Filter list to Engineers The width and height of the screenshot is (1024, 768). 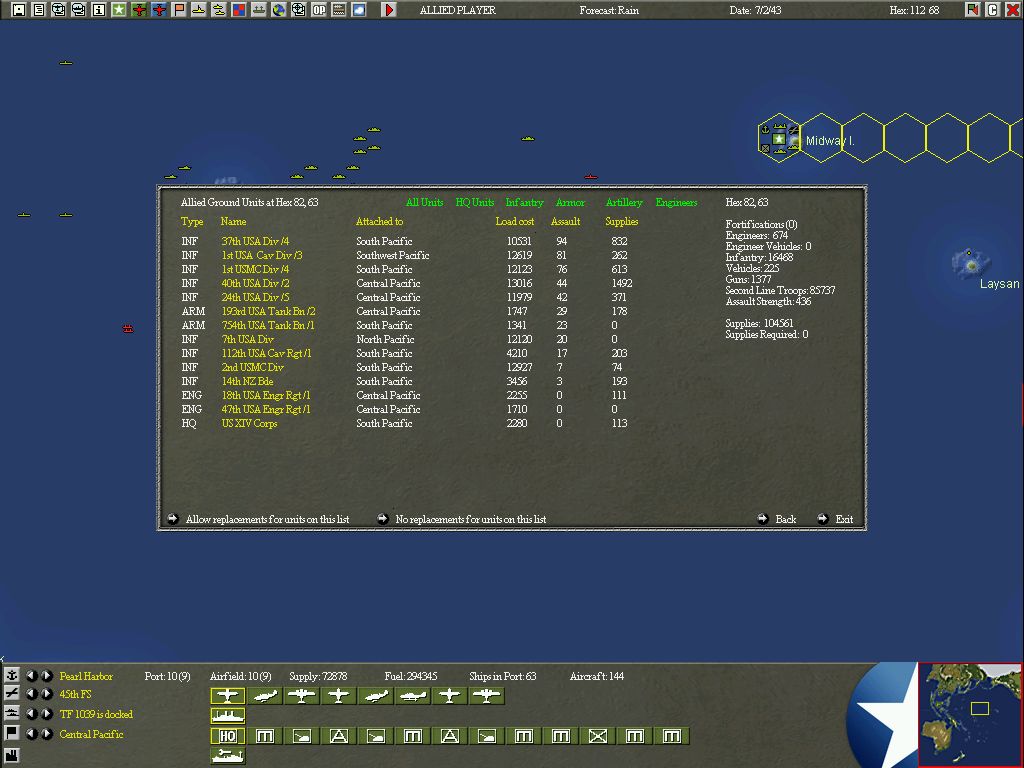[677, 202]
